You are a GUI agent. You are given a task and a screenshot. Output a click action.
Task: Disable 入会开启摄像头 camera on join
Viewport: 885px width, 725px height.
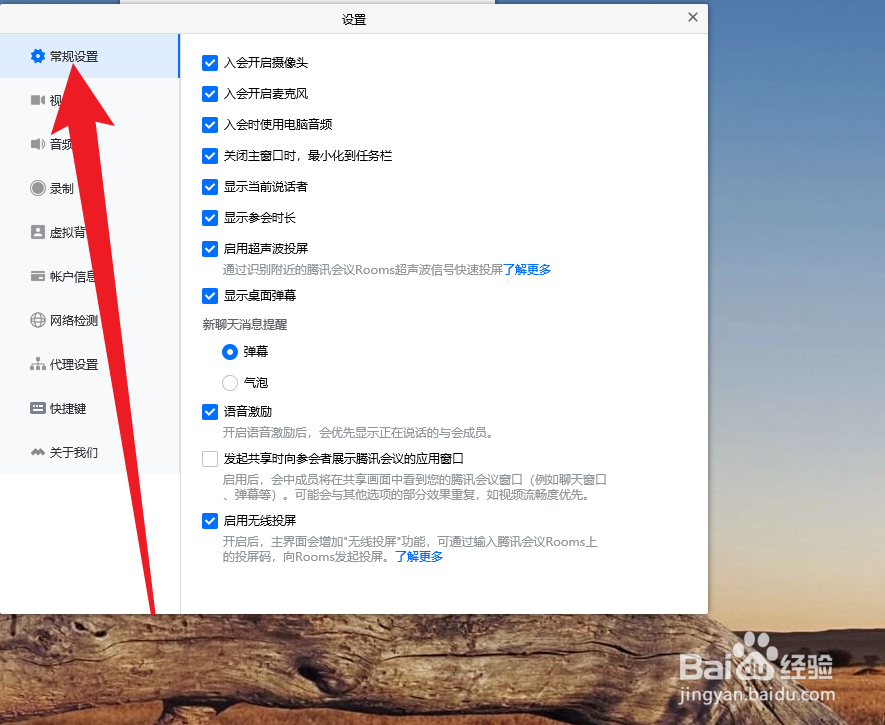210,62
